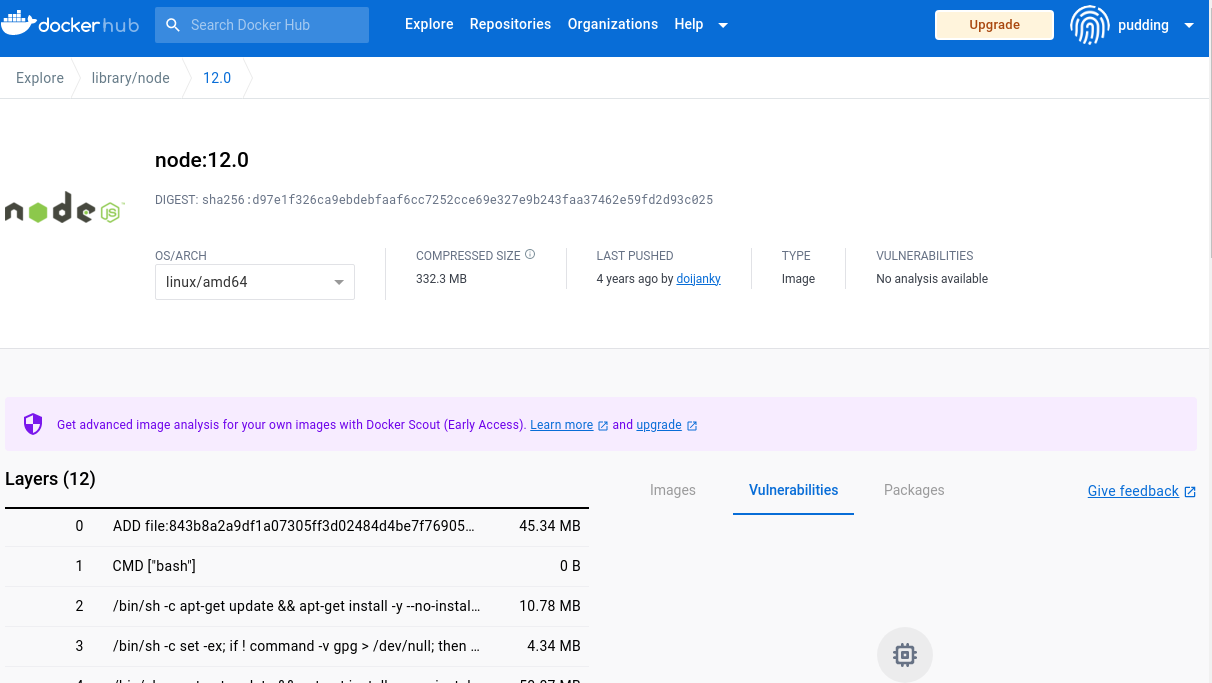Viewport: 1212px width, 683px height.
Task: Switch to the Packages tab
Action: click(914, 490)
